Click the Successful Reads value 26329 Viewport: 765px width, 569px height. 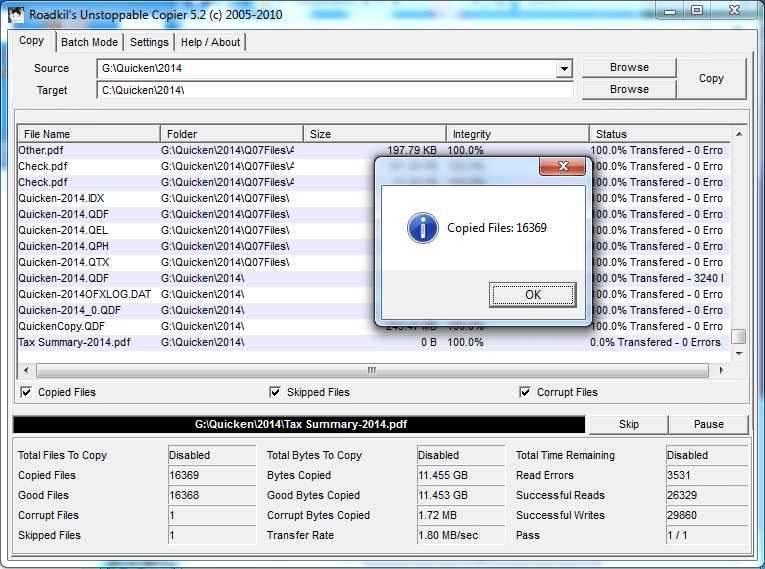pos(707,495)
